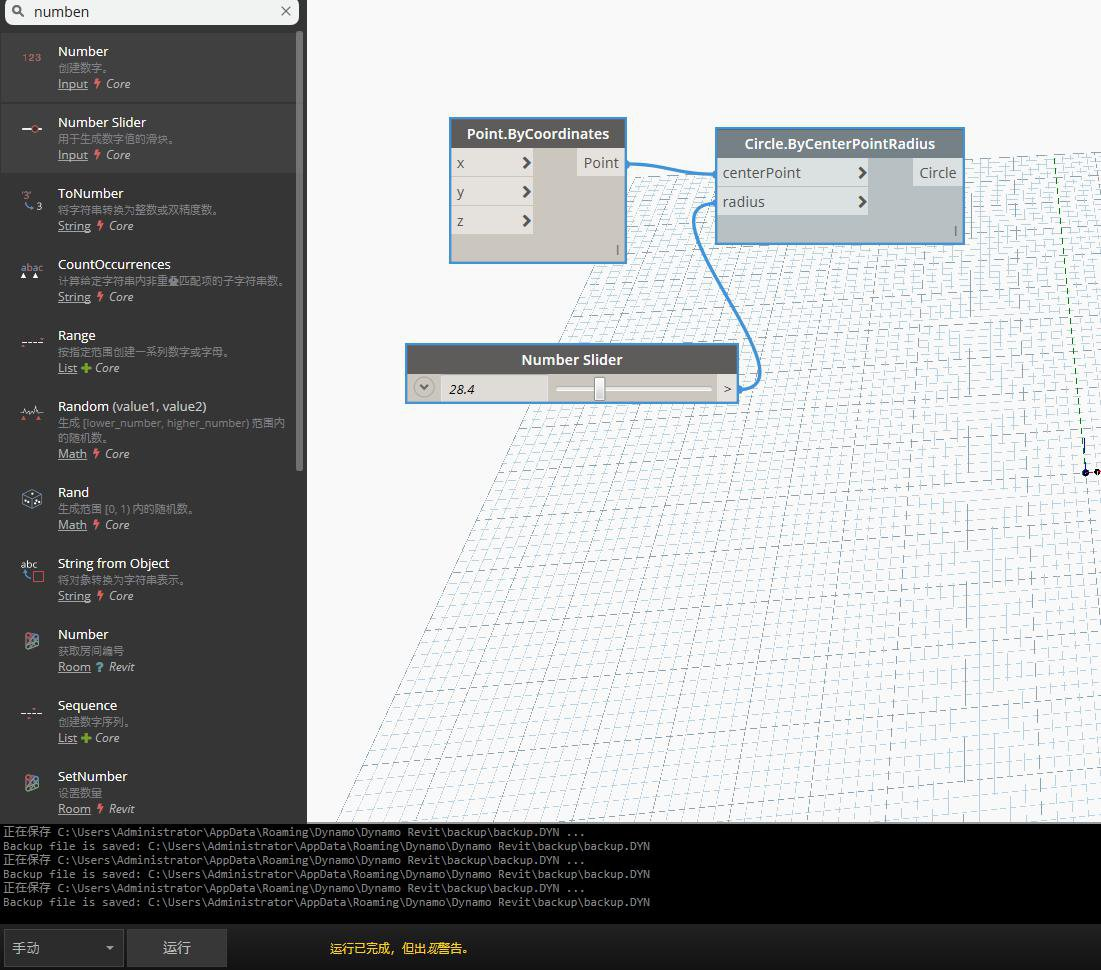
Task: Click the Run button
Action: tap(177, 948)
